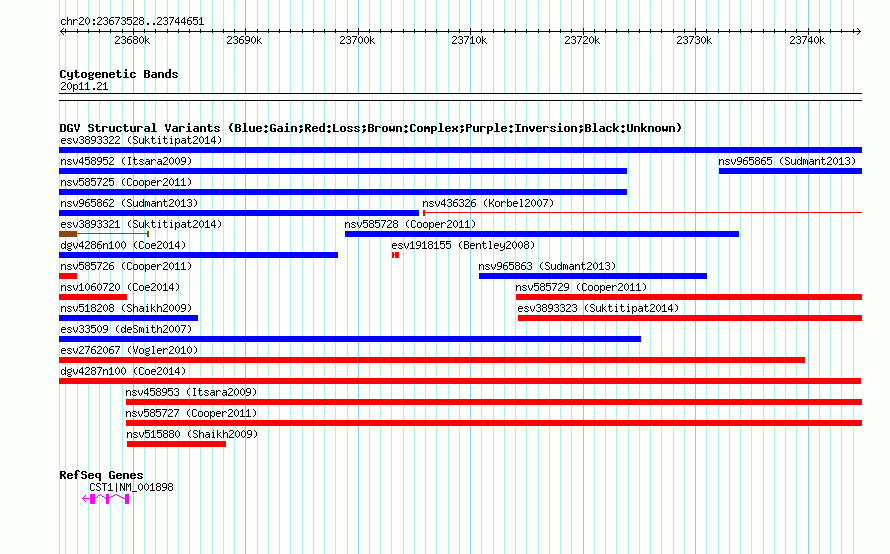Click the nsv585729 red loss bar

coord(689,297)
